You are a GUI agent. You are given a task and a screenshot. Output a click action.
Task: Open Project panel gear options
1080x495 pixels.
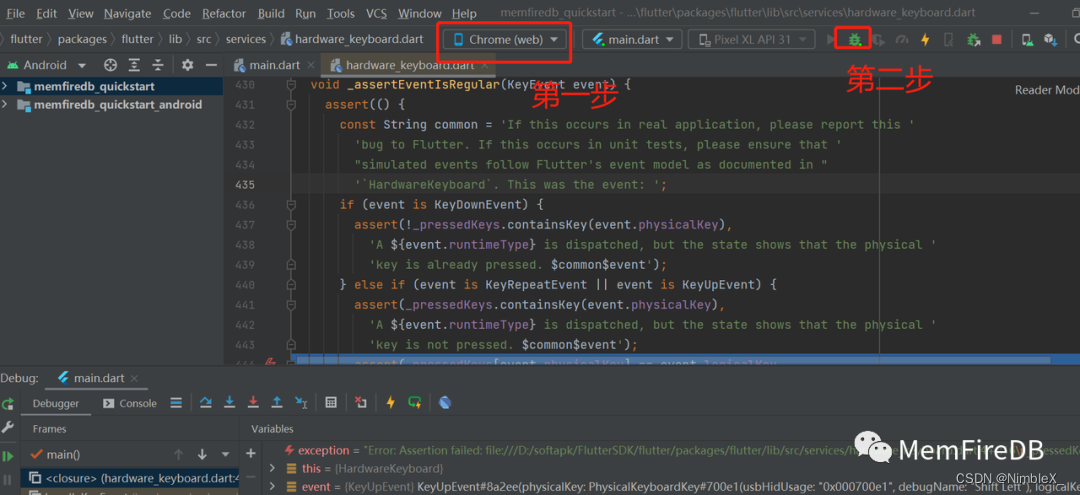(187, 65)
